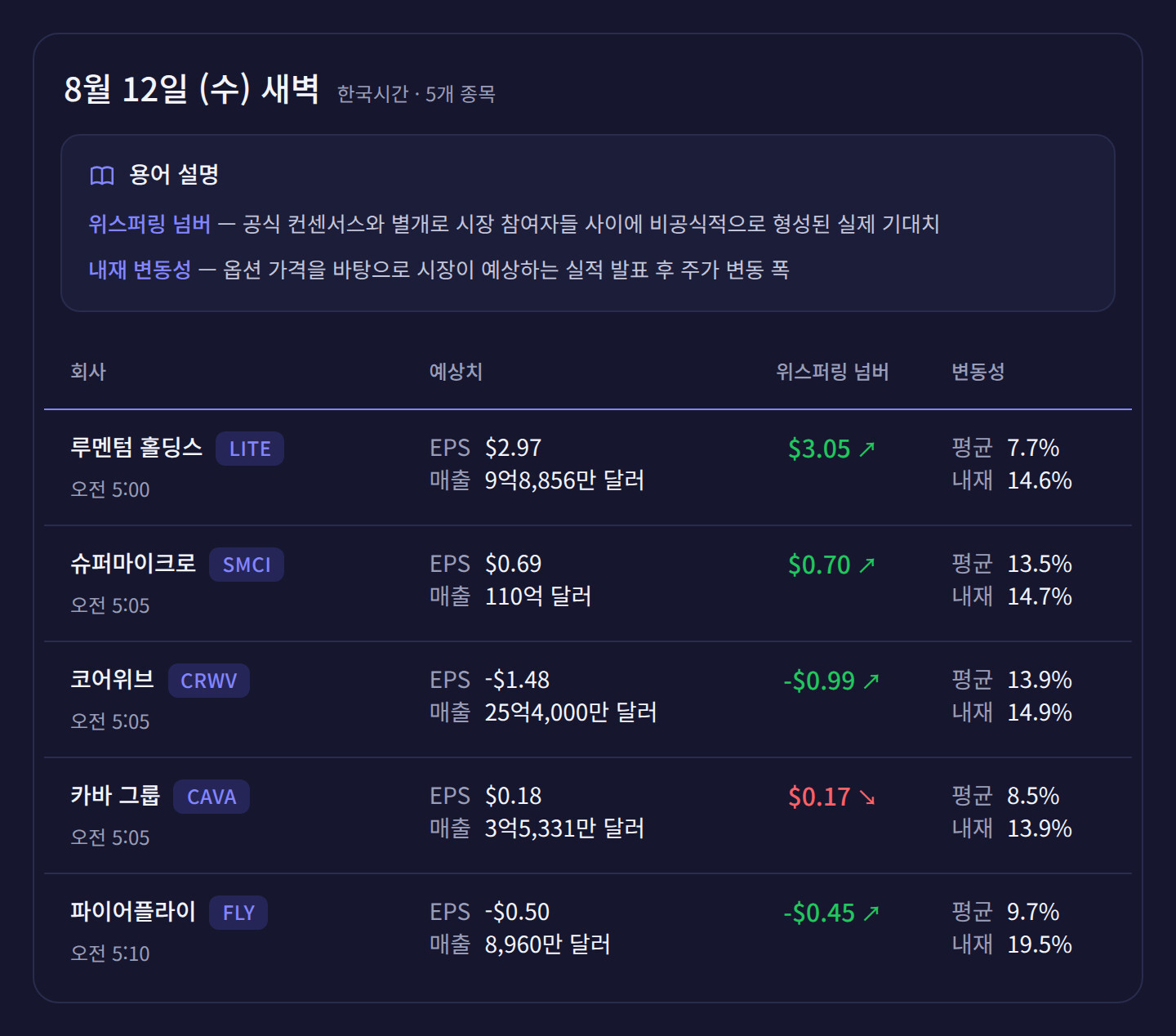Open the 루멘텀 홀딩스 company row
This screenshot has width=1176, height=1036.
pyautogui.click(x=588, y=467)
